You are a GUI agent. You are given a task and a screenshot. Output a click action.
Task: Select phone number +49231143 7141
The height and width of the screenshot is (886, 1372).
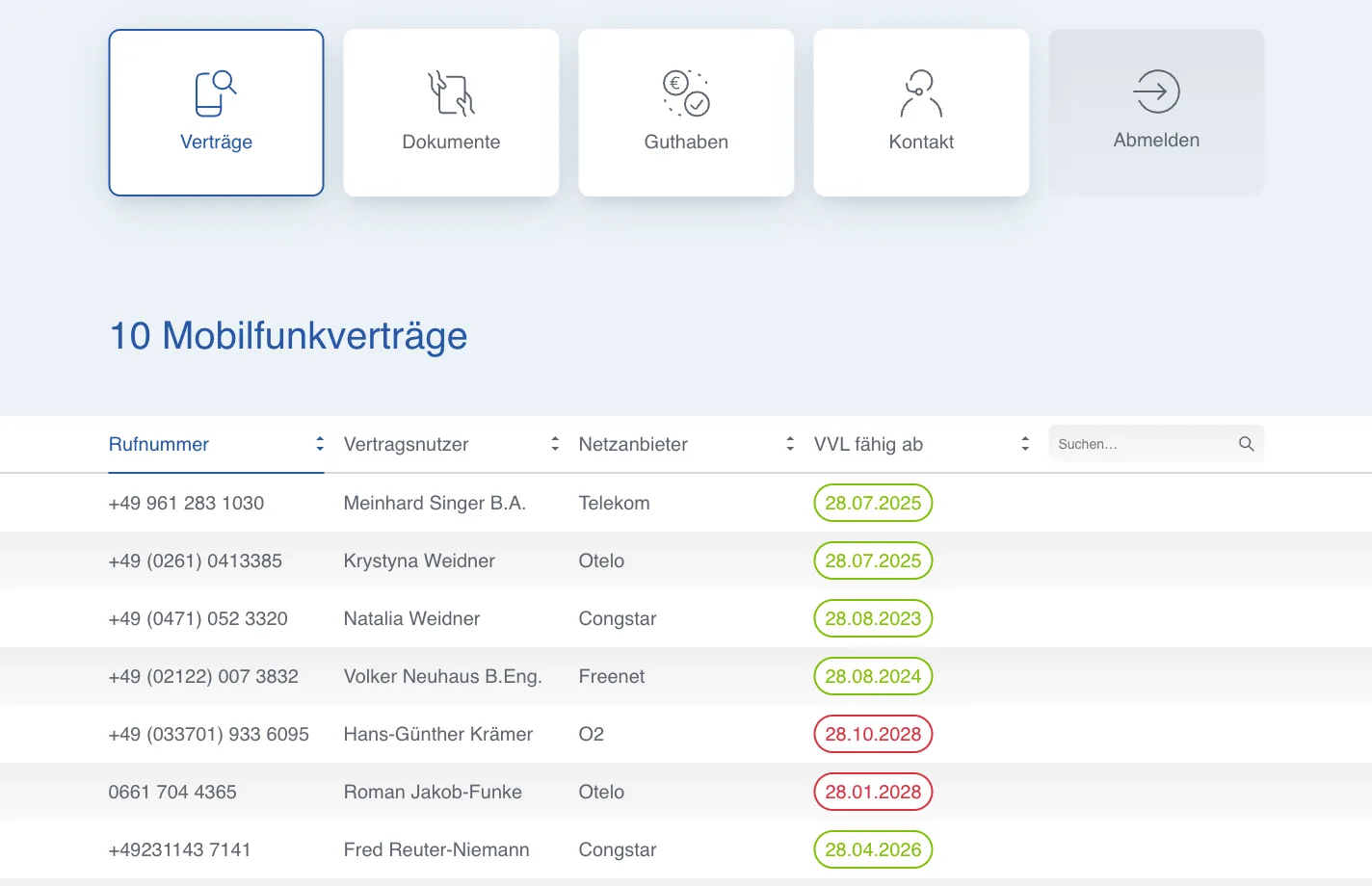(x=179, y=849)
